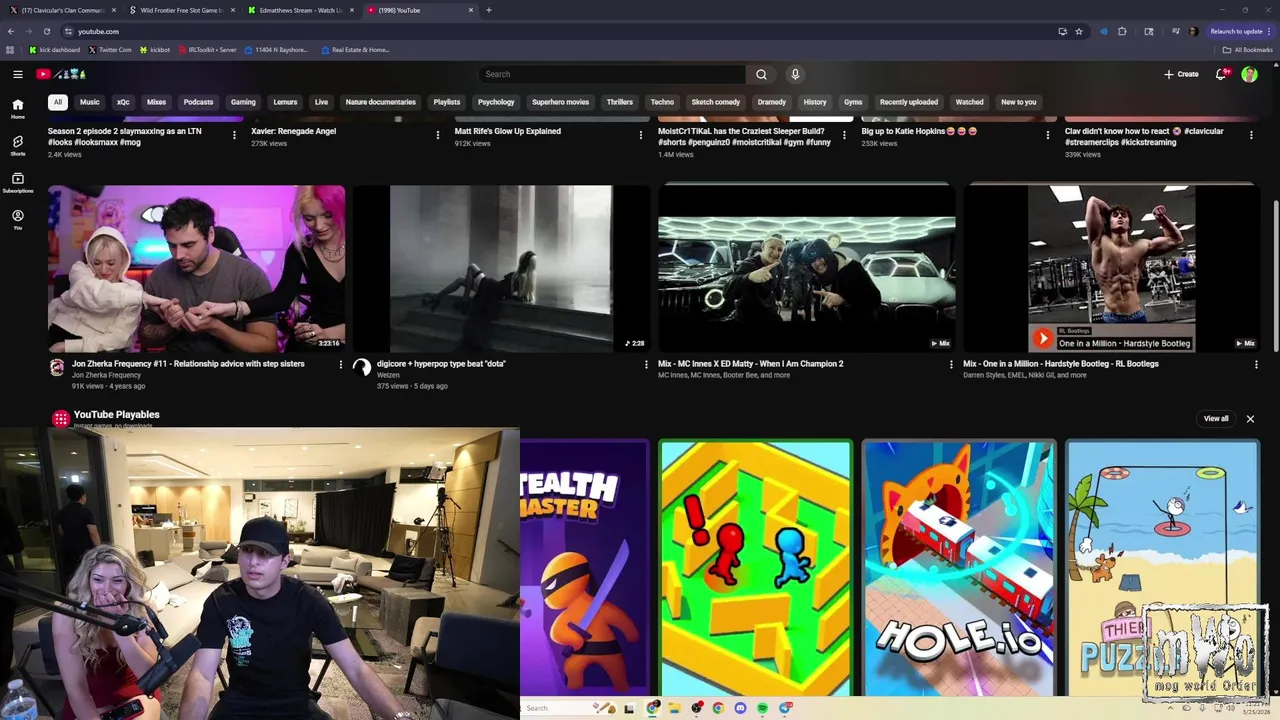Select the All filter chip
This screenshot has height=720, width=1280.
58,102
